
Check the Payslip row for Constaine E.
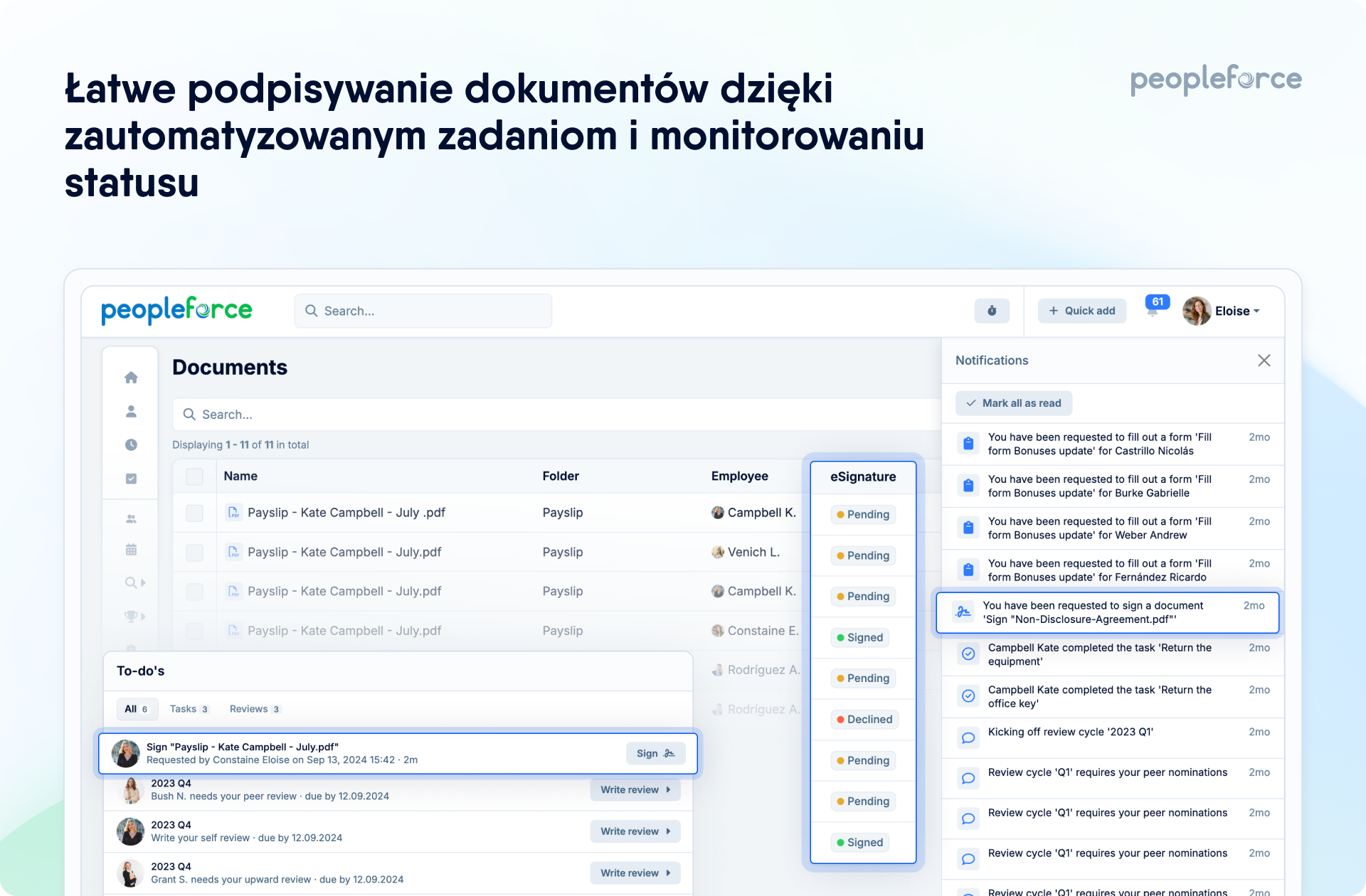pos(194,631)
